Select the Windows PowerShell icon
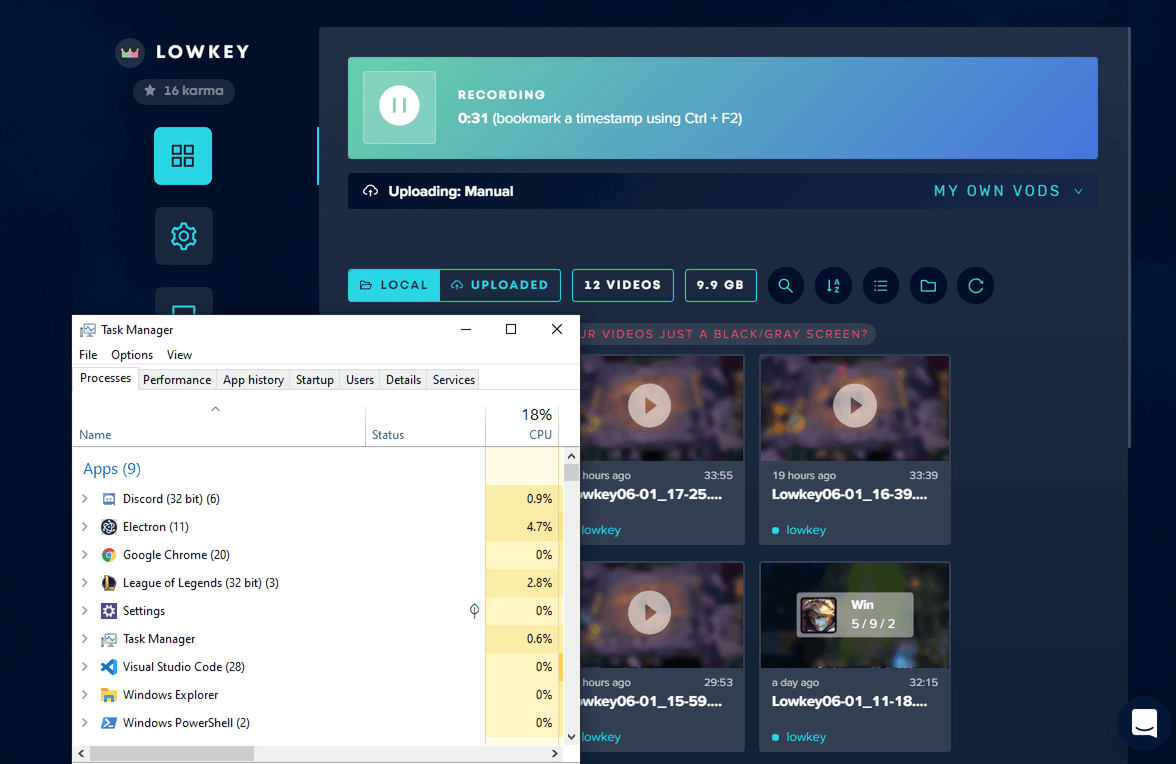Viewport: 1176px width, 764px height. pyautogui.click(x=109, y=723)
